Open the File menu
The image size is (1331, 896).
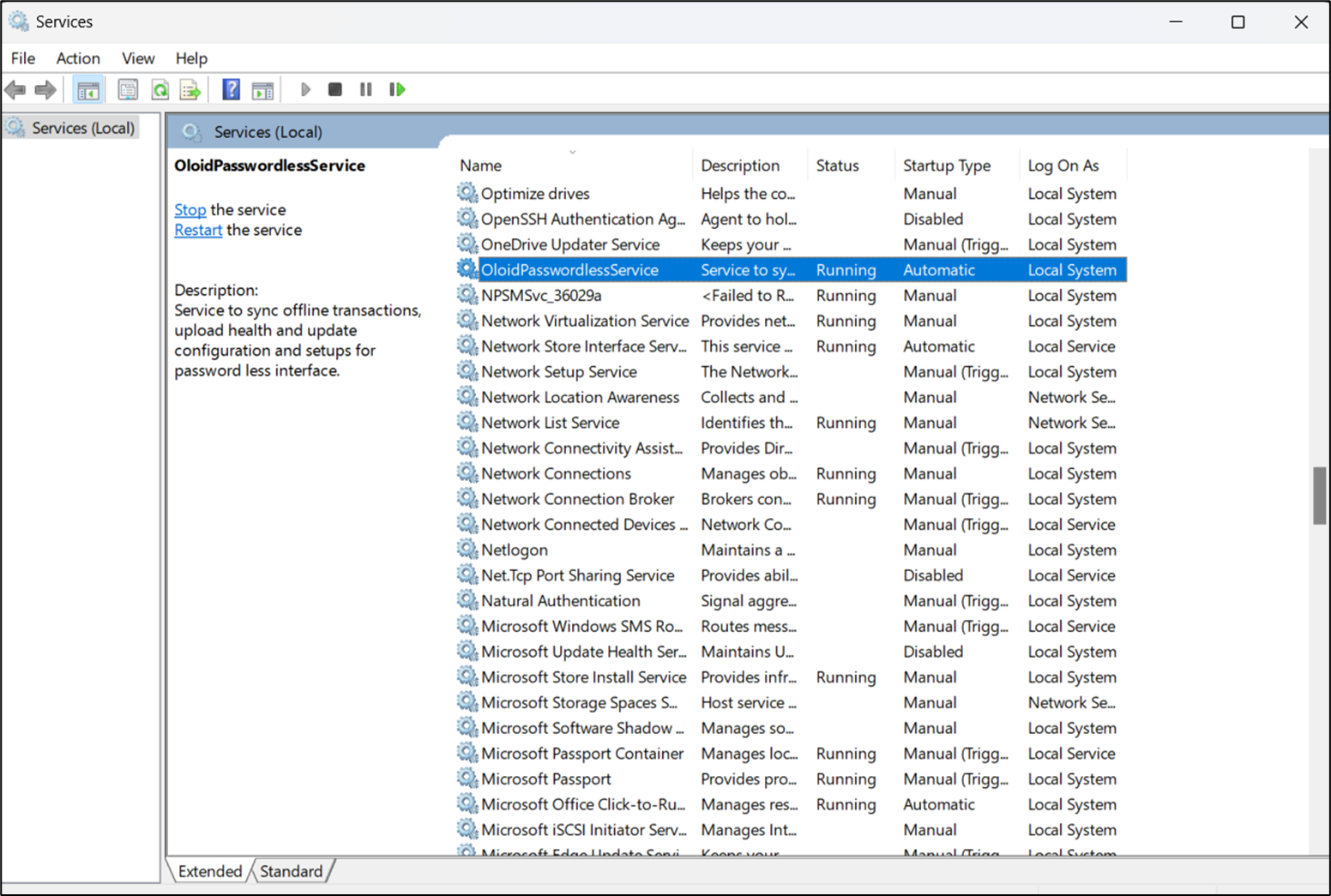(x=23, y=58)
